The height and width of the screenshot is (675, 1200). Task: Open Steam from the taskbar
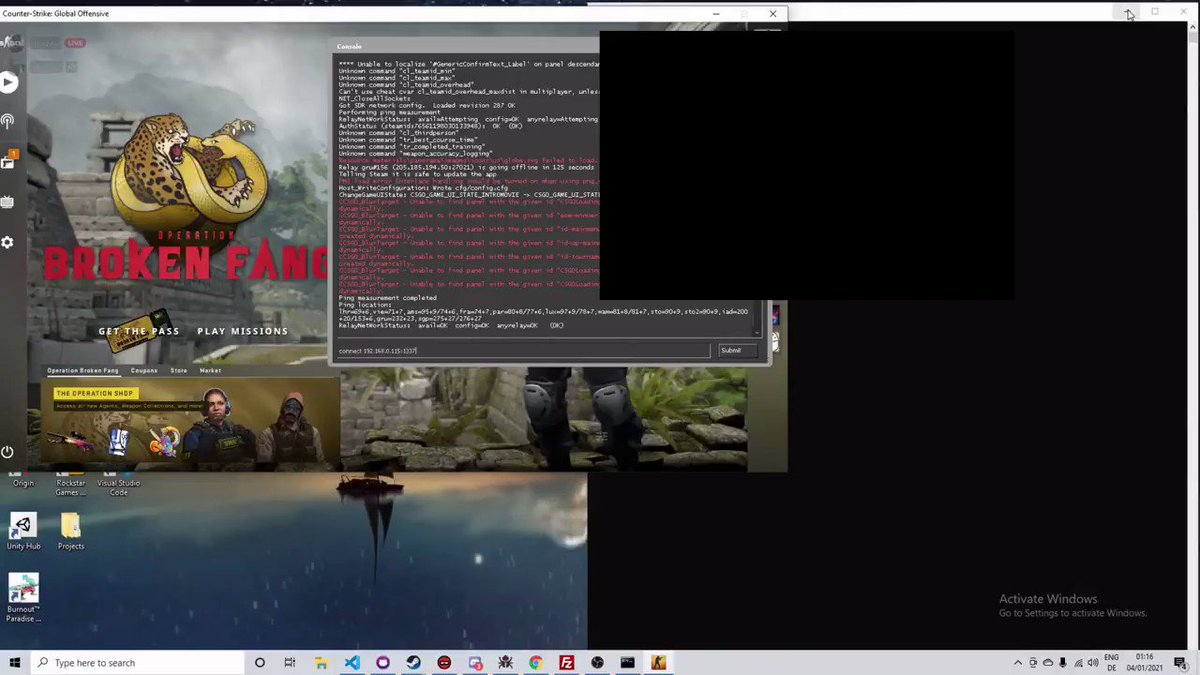tap(413, 662)
